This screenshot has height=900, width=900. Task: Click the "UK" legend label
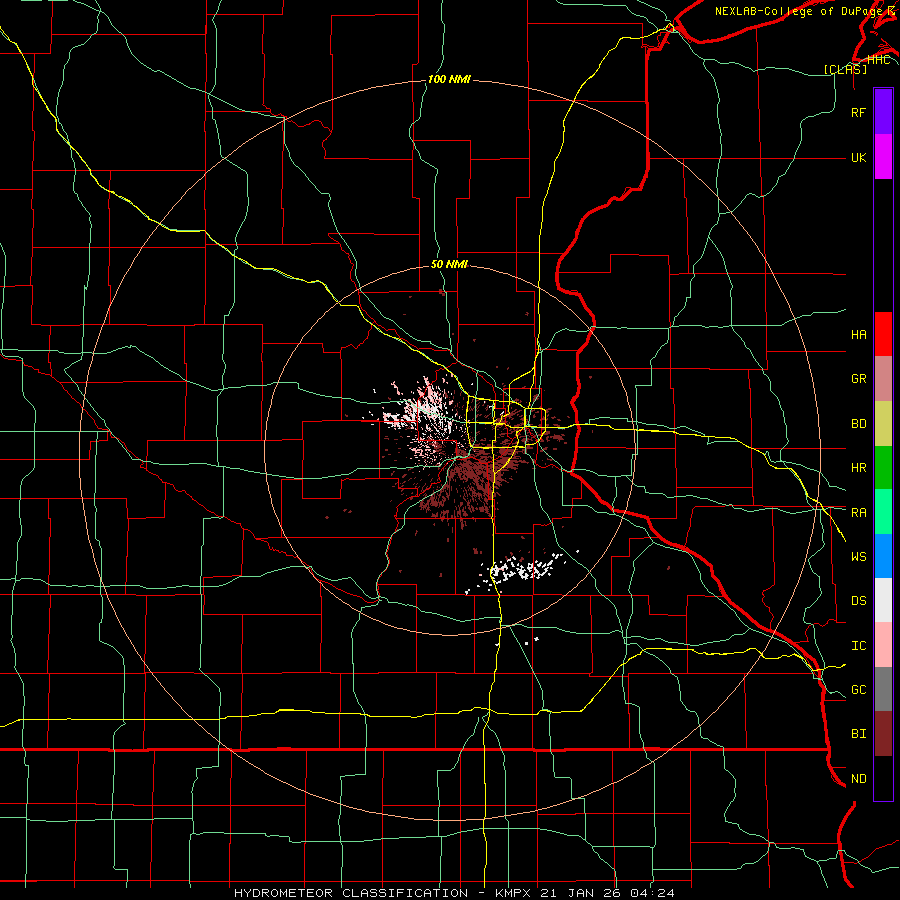[x=858, y=157]
